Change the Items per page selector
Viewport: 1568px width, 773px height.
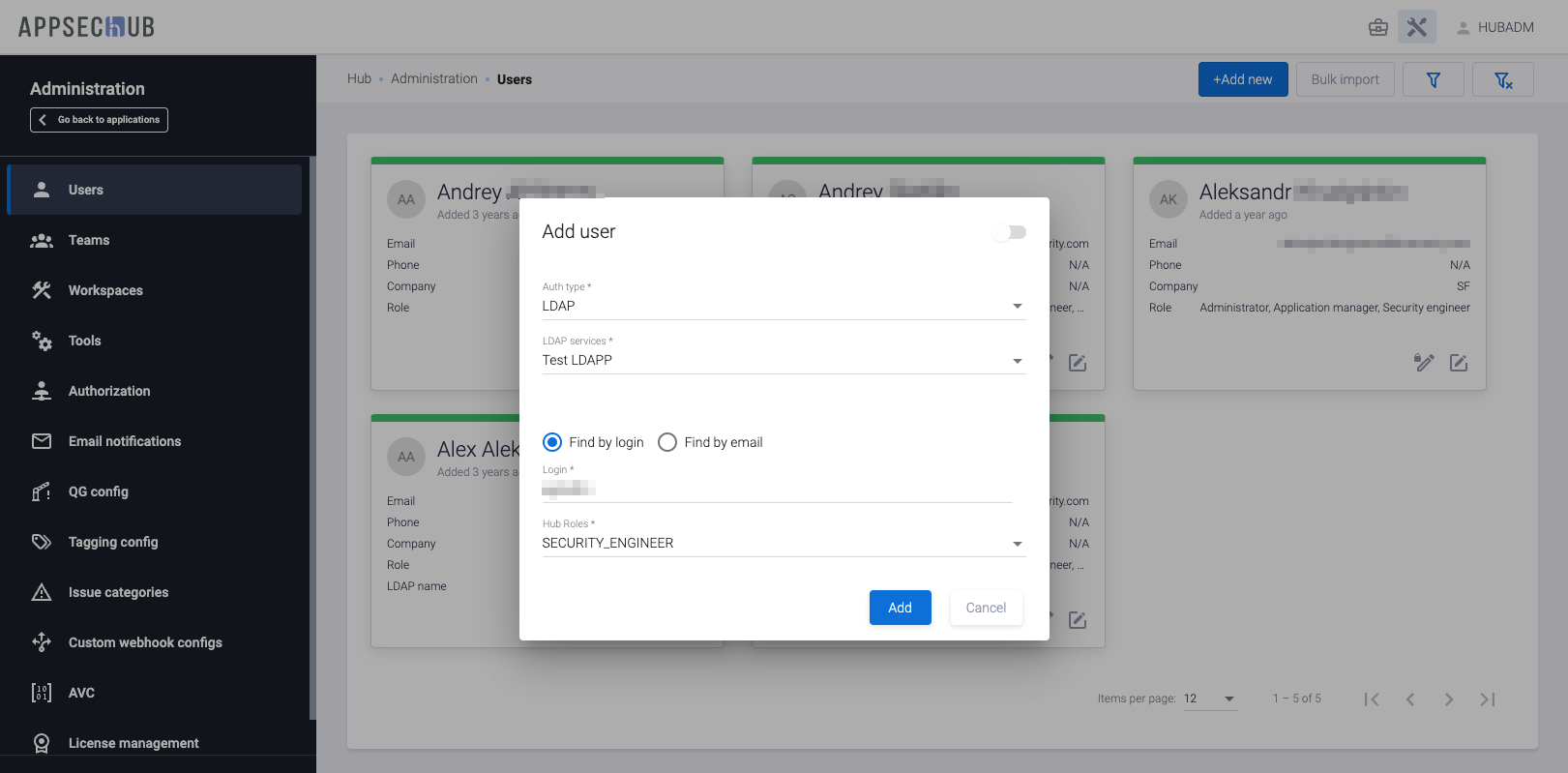pyautogui.click(x=1209, y=699)
